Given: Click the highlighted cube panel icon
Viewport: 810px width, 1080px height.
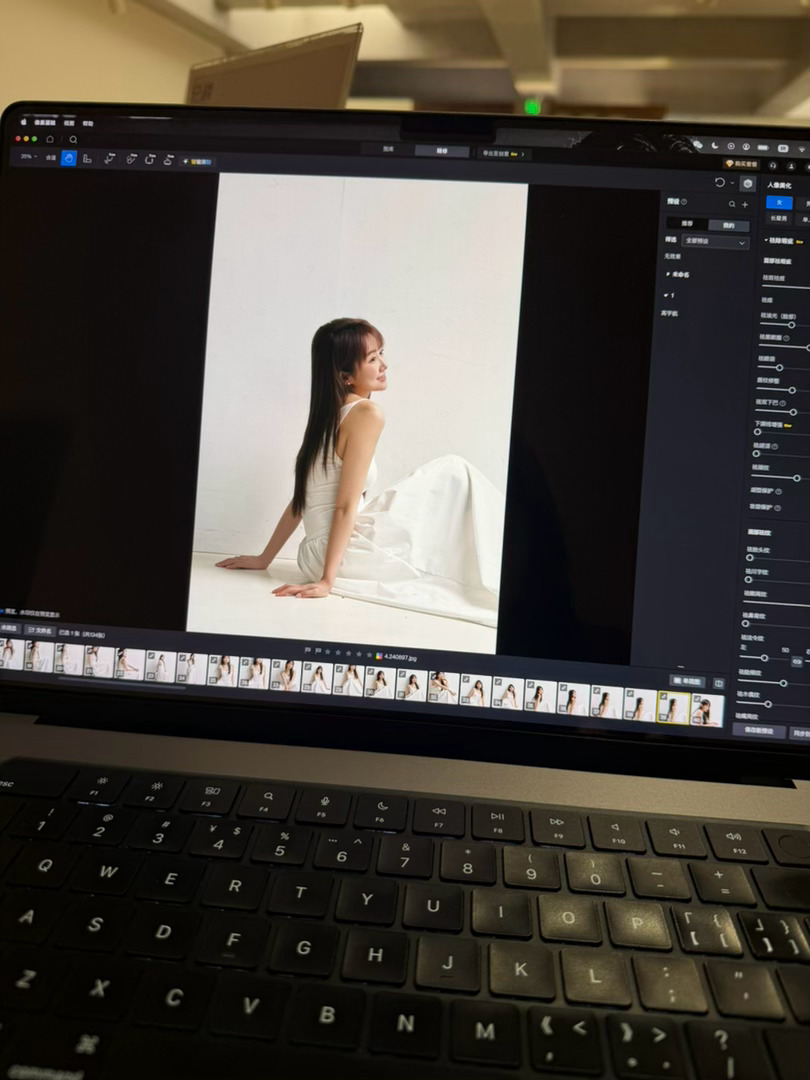Looking at the screenshot, I should click(x=748, y=184).
